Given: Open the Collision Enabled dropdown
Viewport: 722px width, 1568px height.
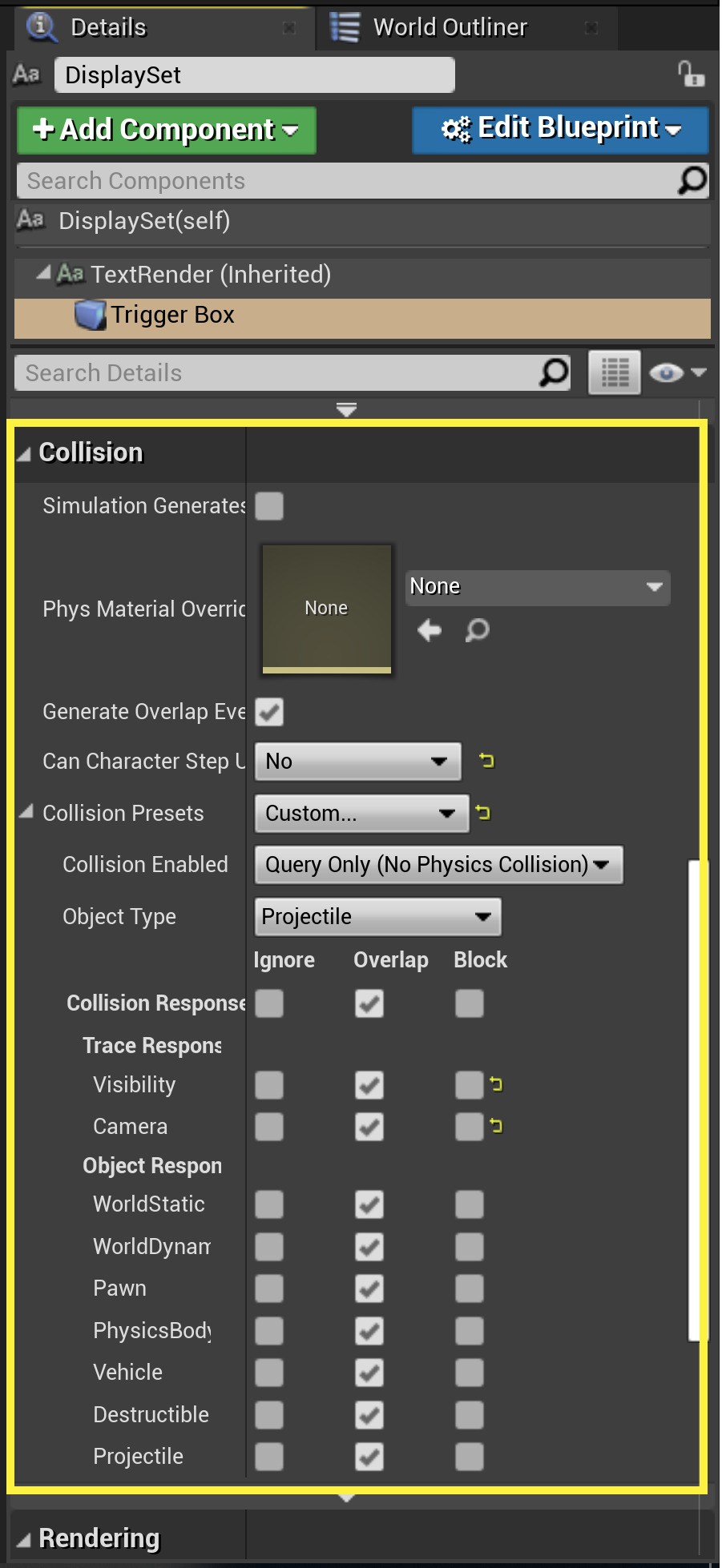Looking at the screenshot, I should tap(438, 865).
